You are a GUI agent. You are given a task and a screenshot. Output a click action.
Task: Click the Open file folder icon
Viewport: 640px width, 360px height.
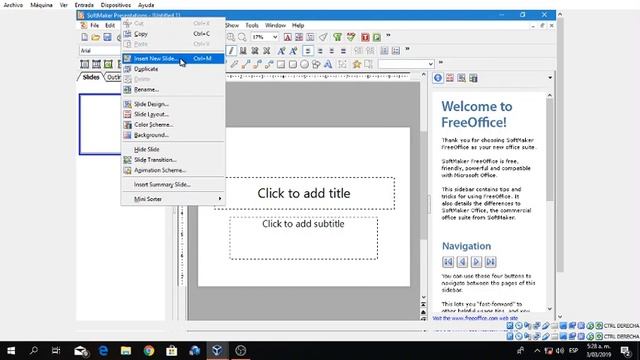click(x=96, y=37)
